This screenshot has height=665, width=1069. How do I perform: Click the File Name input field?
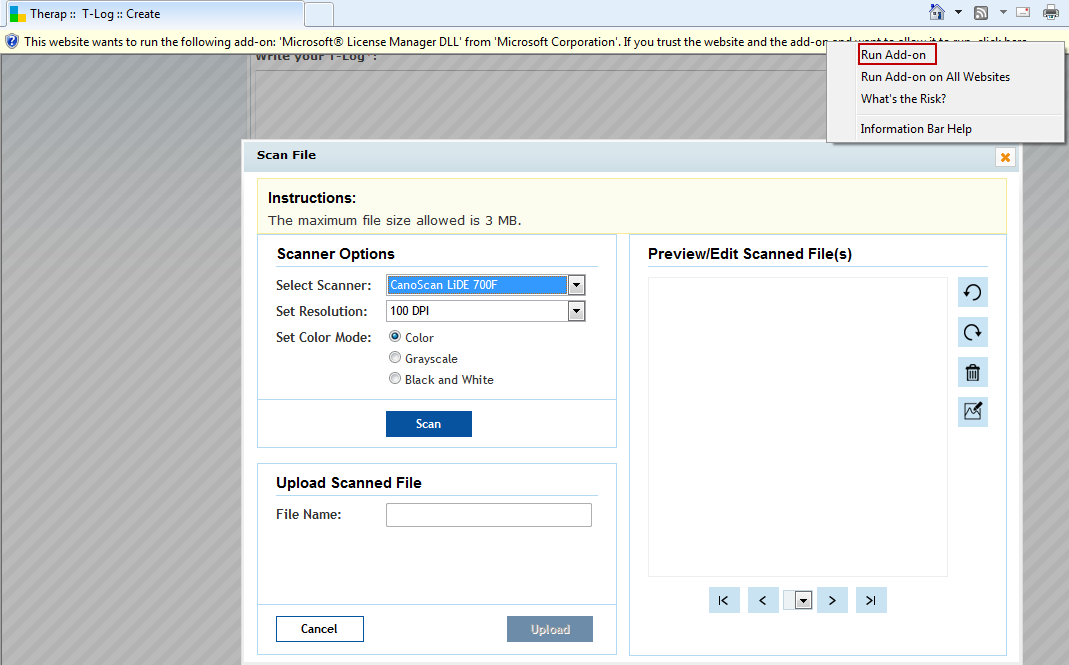(x=489, y=515)
